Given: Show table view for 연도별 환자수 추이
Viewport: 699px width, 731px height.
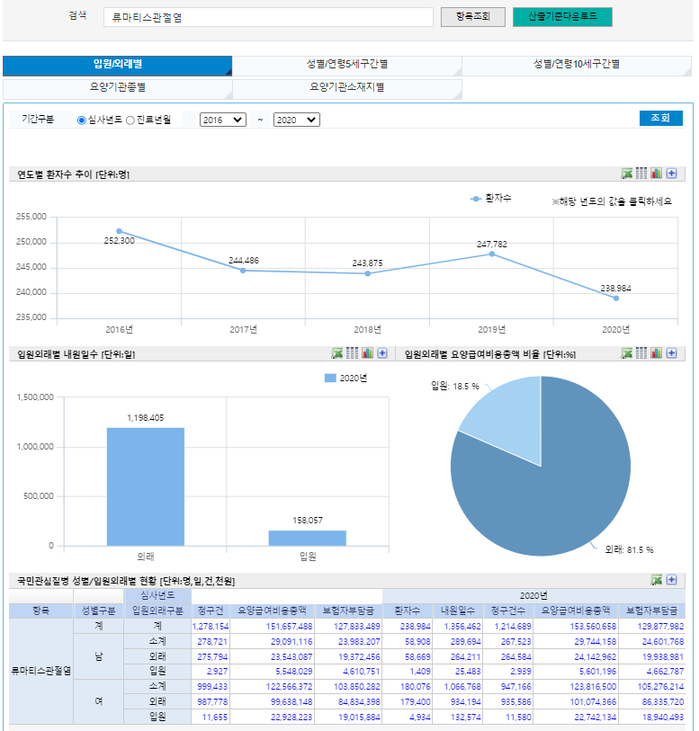Looking at the screenshot, I should pyautogui.click(x=642, y=173).
